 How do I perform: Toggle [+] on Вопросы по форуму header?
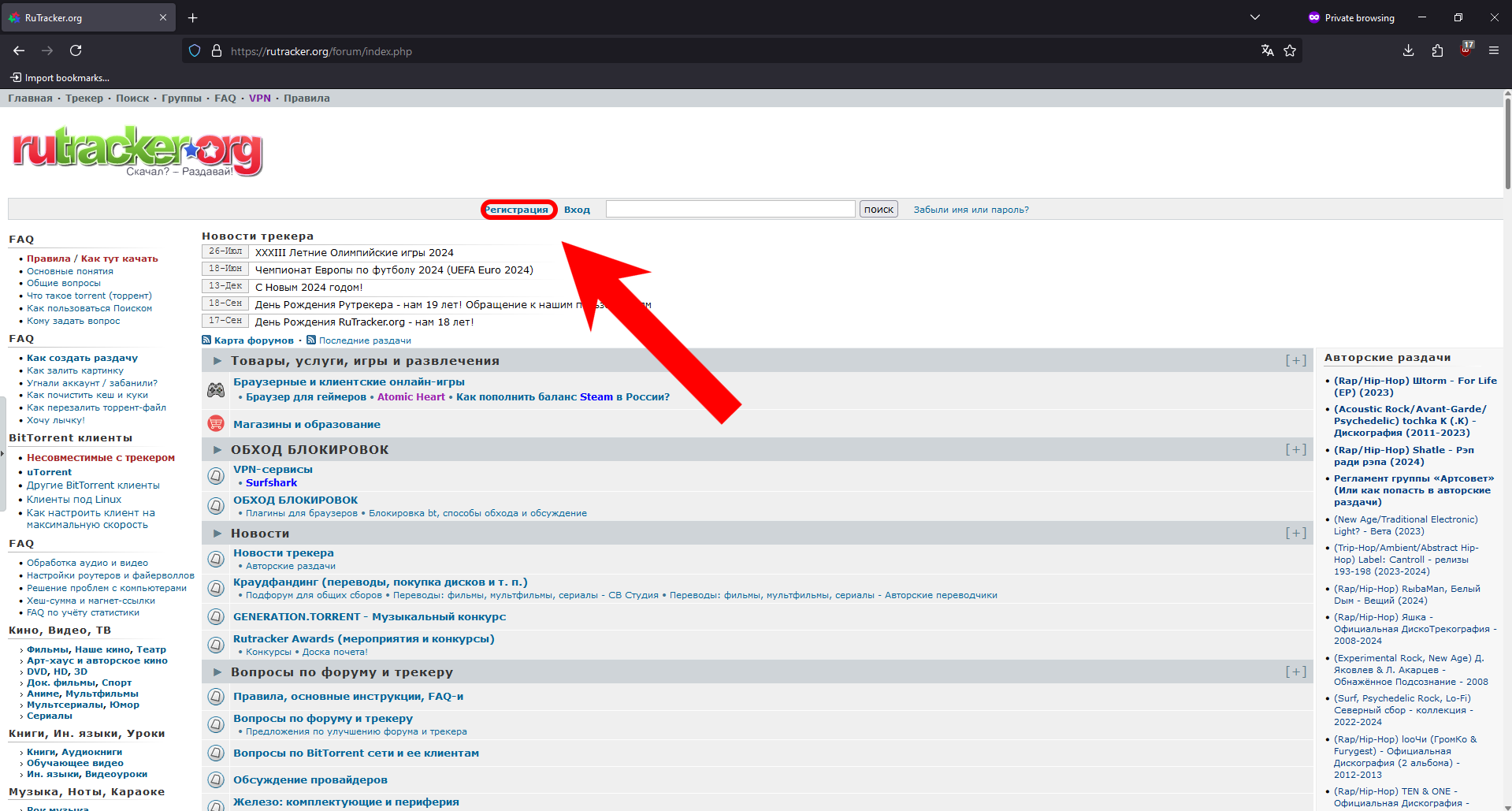coord(1296,671)
